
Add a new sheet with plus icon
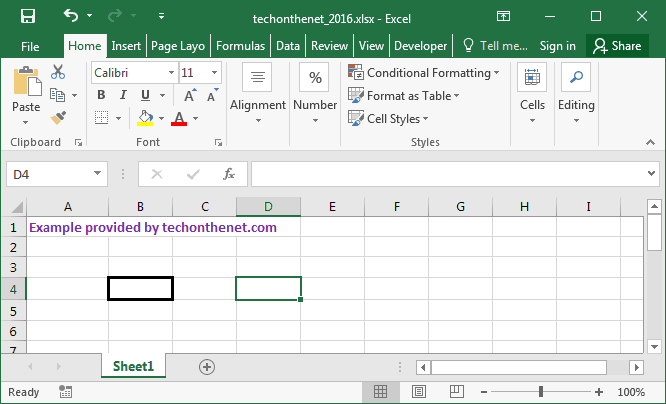207,367
